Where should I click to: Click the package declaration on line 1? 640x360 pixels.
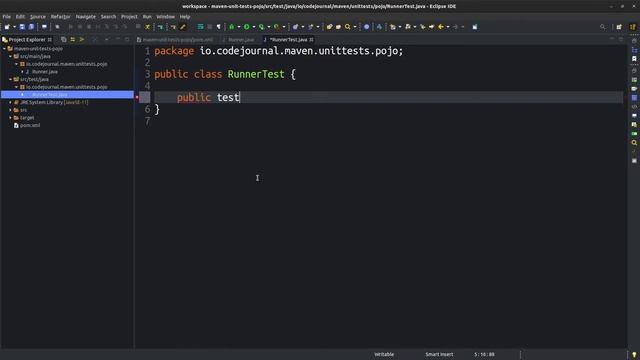tap(278, 51)
